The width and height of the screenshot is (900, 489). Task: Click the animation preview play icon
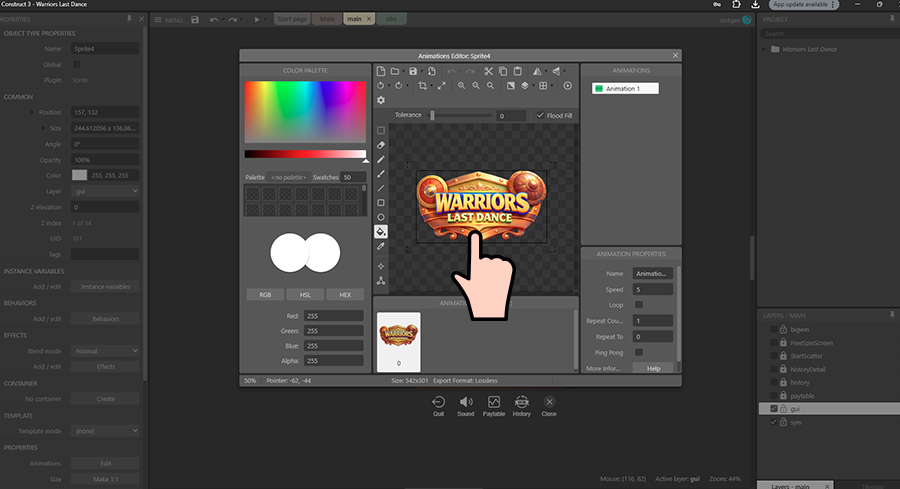pyautogui.click(x=568, y=86)
